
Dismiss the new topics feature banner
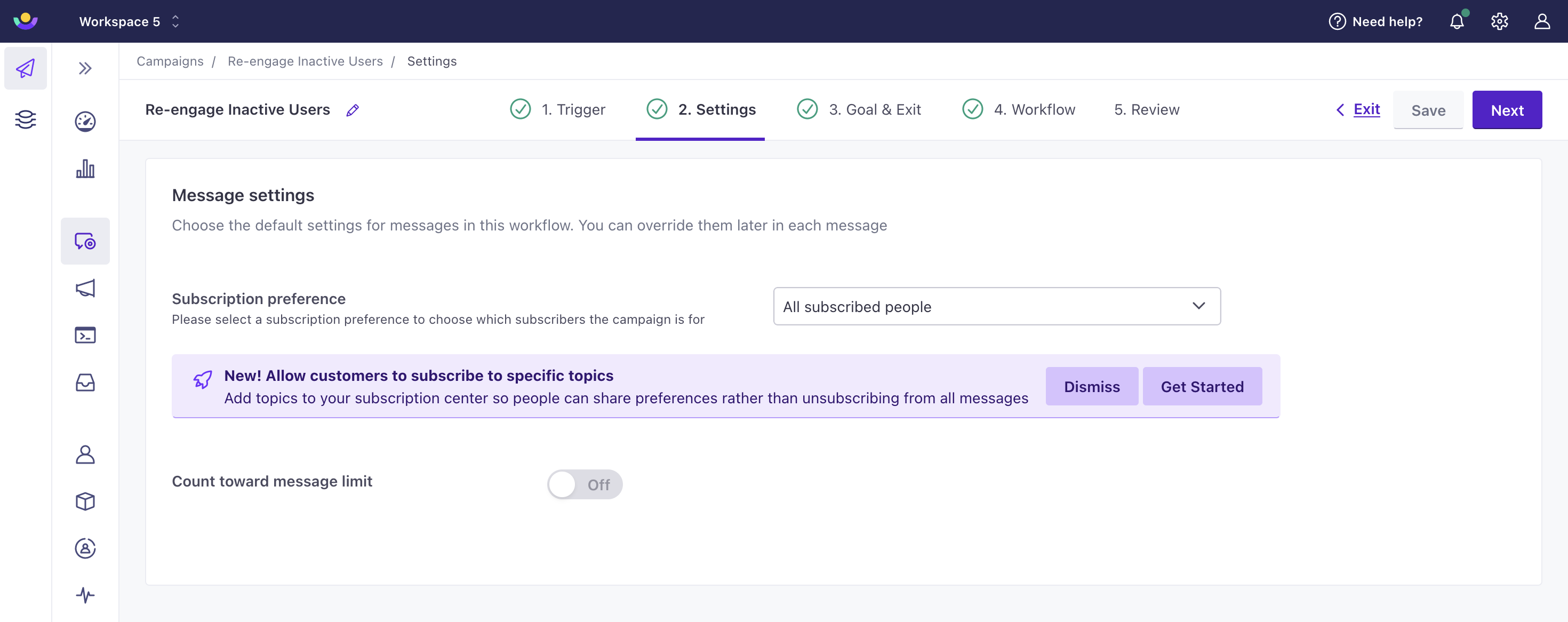[x=1092, y=385]
